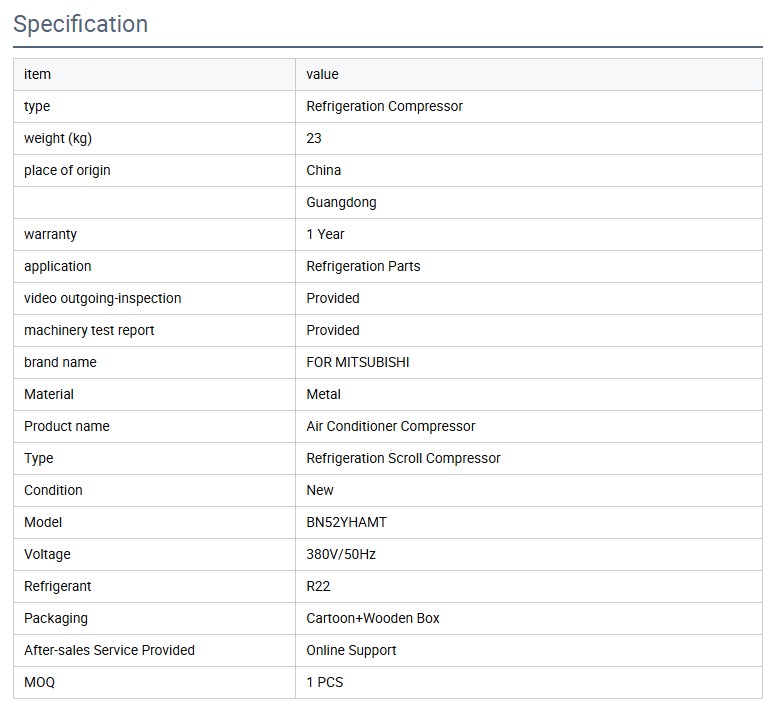Click the Material value 'Metal'
Image resolution: width=775 pixels, height=713 pixels.
(323, 394)
